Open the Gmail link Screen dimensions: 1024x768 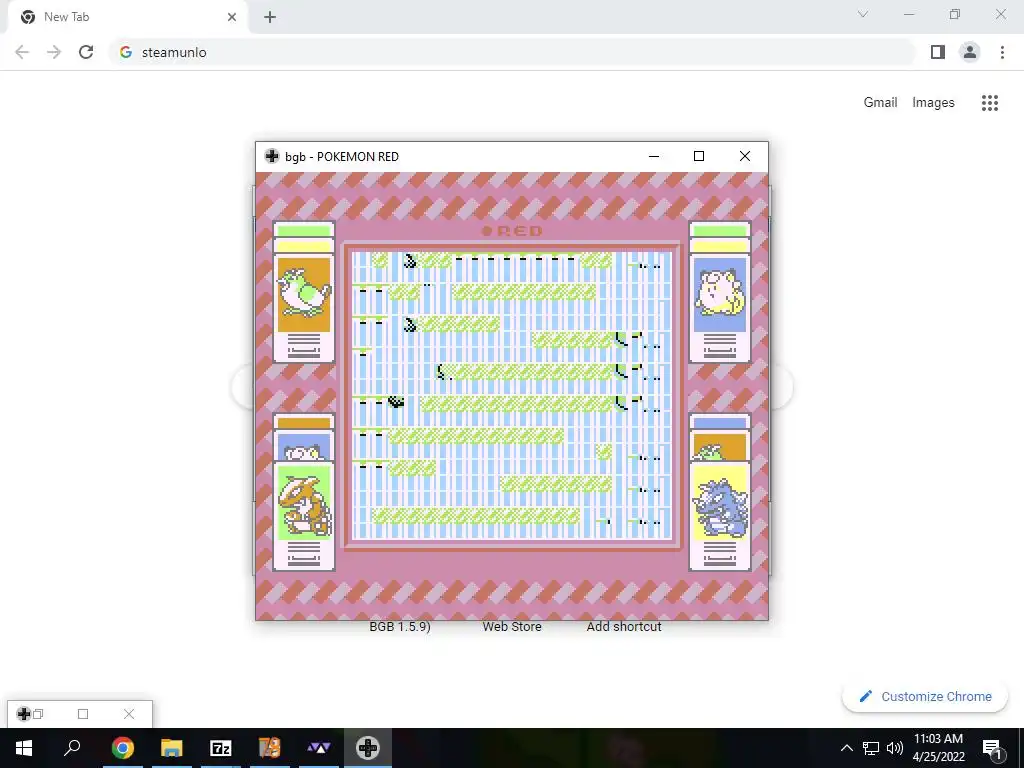tap(880, 103)
